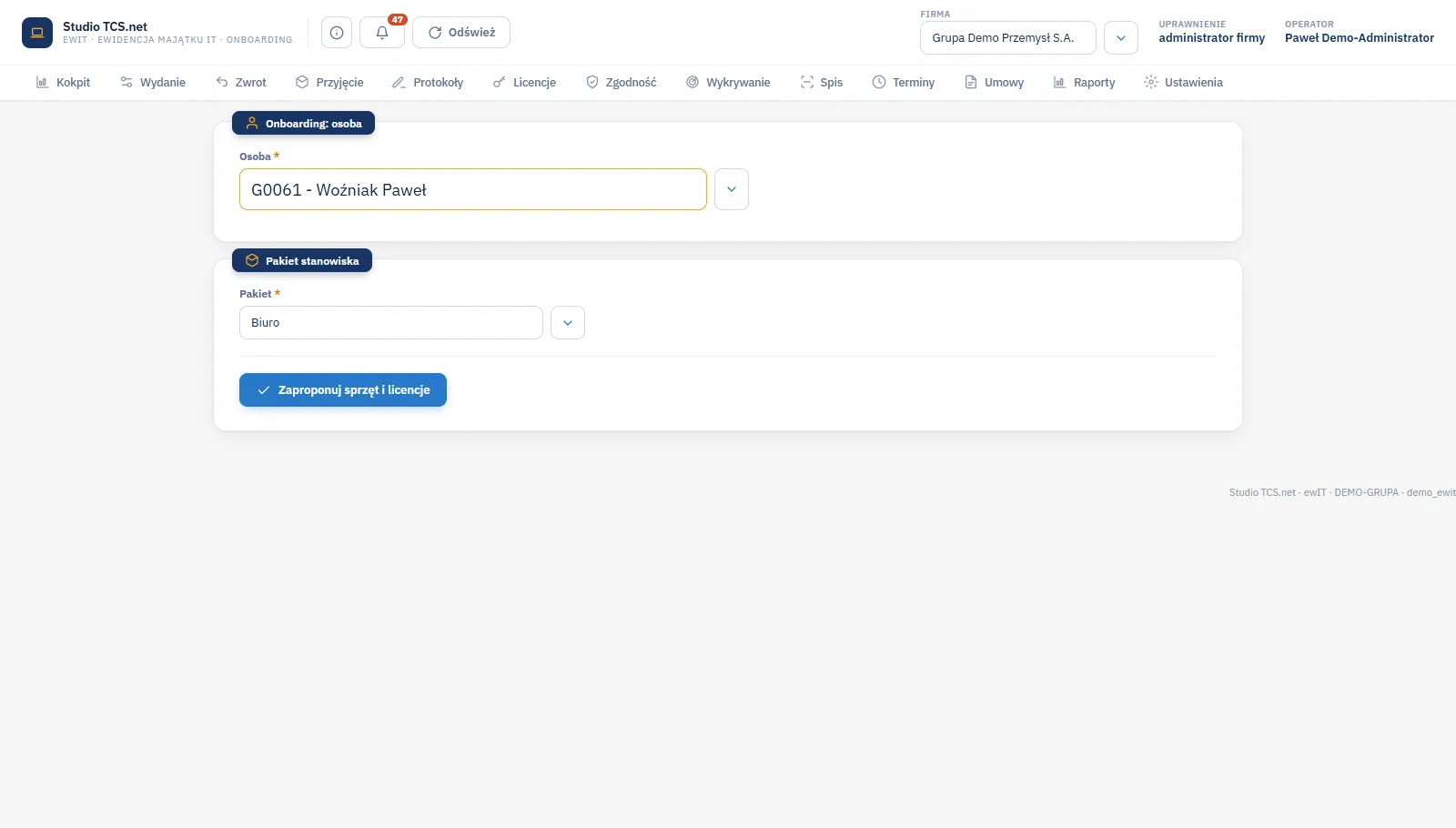Screen dimensions: 1456x828
Task: Click the Studio TCS.net laptop logo icon
Action: [37, 33]
